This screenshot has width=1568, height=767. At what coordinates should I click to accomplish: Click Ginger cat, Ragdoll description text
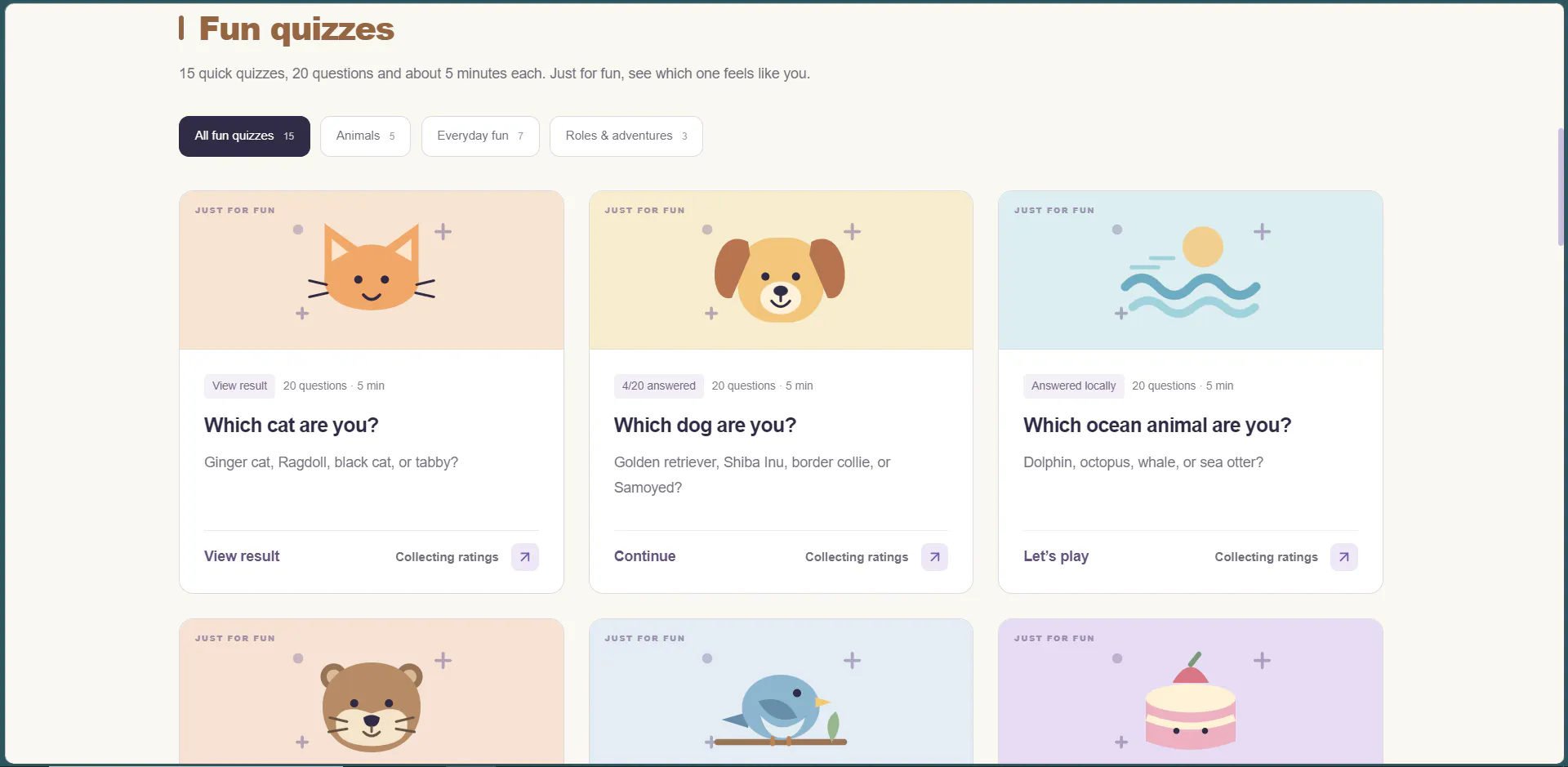pos(331,462)
